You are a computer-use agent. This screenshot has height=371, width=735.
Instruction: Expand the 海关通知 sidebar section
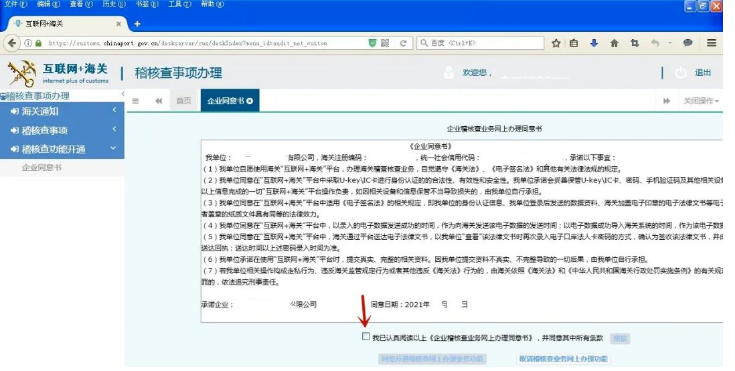click(x=62, y=111)
